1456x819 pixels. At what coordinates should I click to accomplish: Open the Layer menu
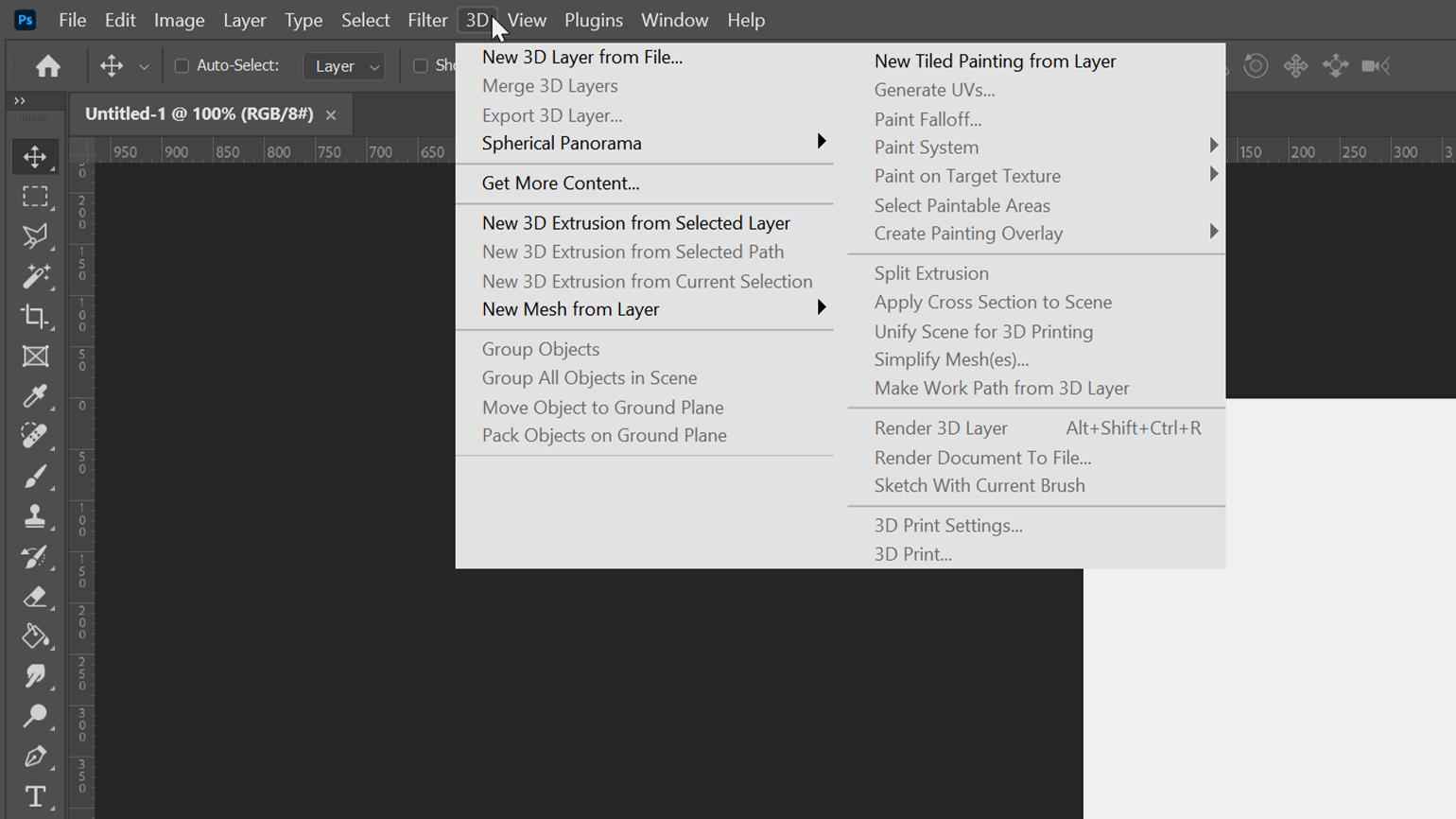[244, 20]
